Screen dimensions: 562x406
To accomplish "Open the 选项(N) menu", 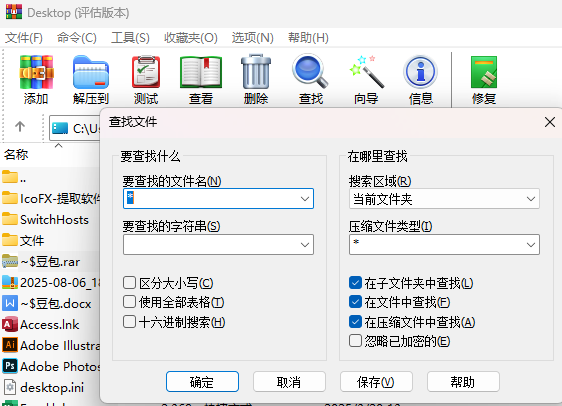I will (252, 38).
